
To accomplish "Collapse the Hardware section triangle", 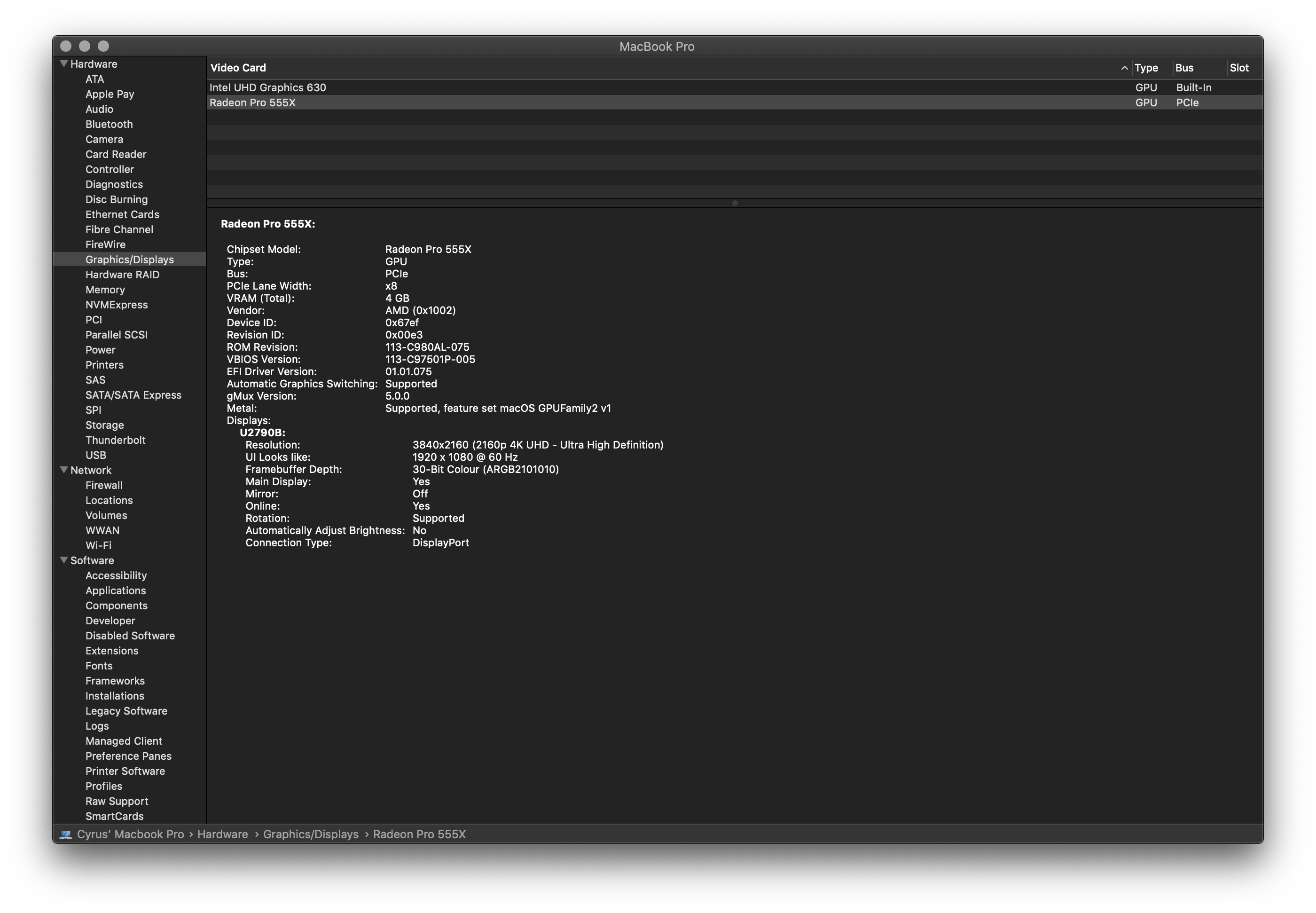I will (64, 63).
